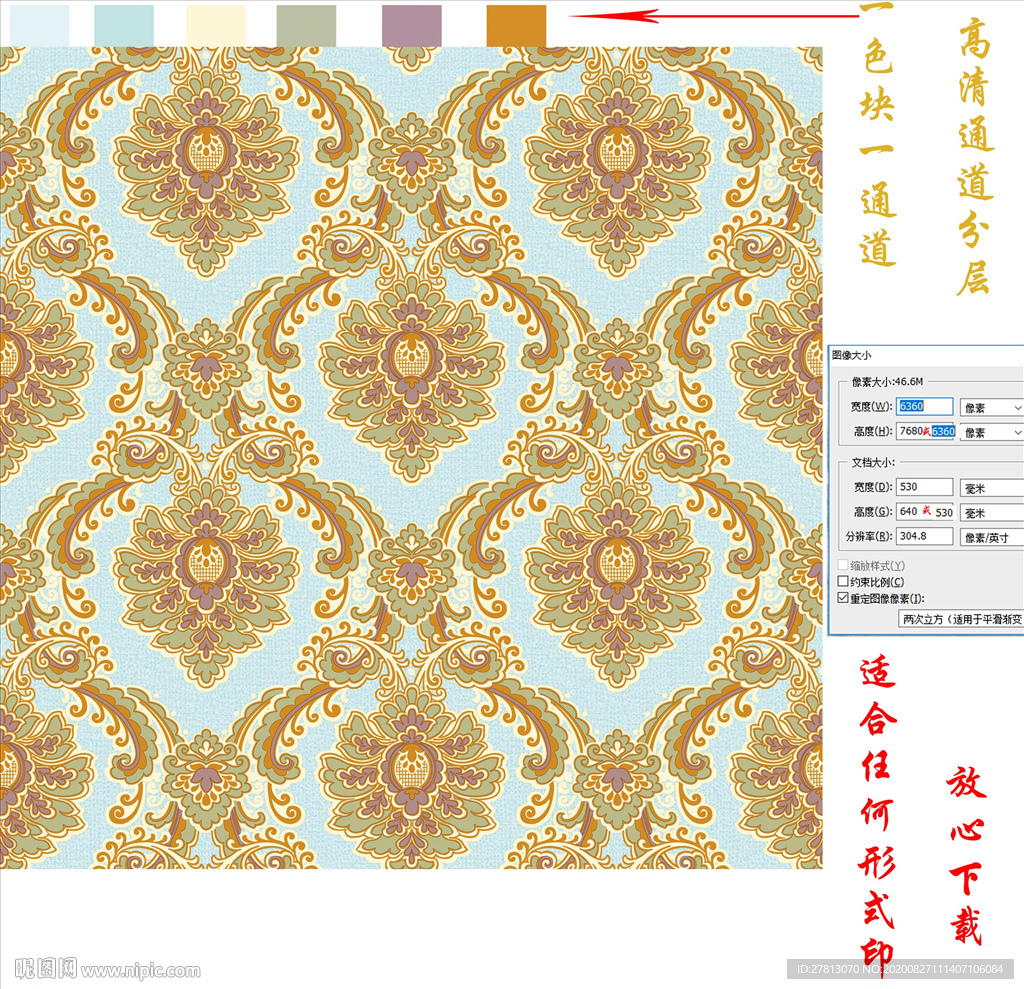Click the 像素大小:46.6M label
Viewport: 1024px width, 989px height.
887,381
